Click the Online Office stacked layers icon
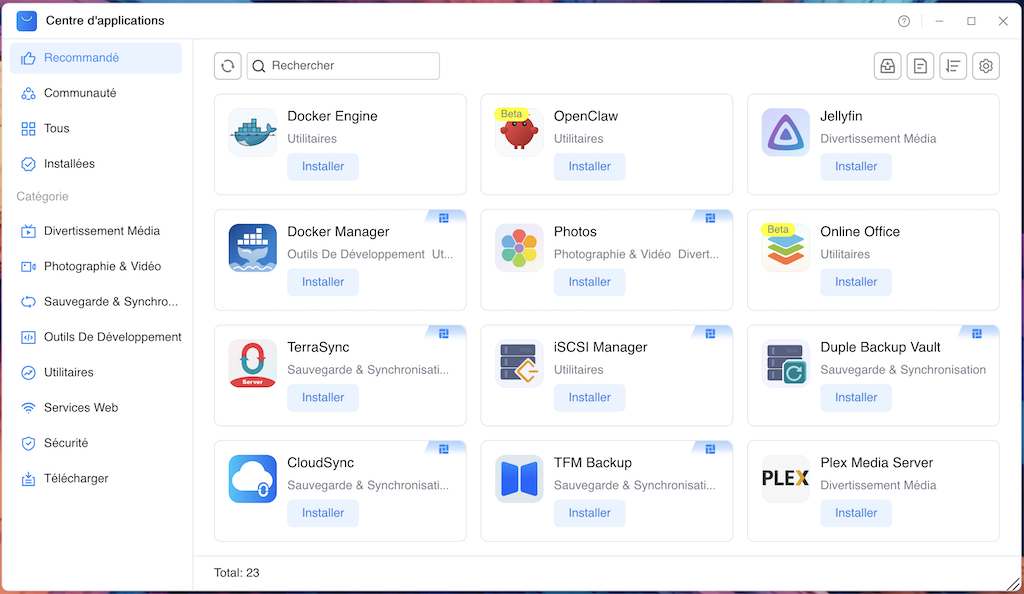 [786, 248]
